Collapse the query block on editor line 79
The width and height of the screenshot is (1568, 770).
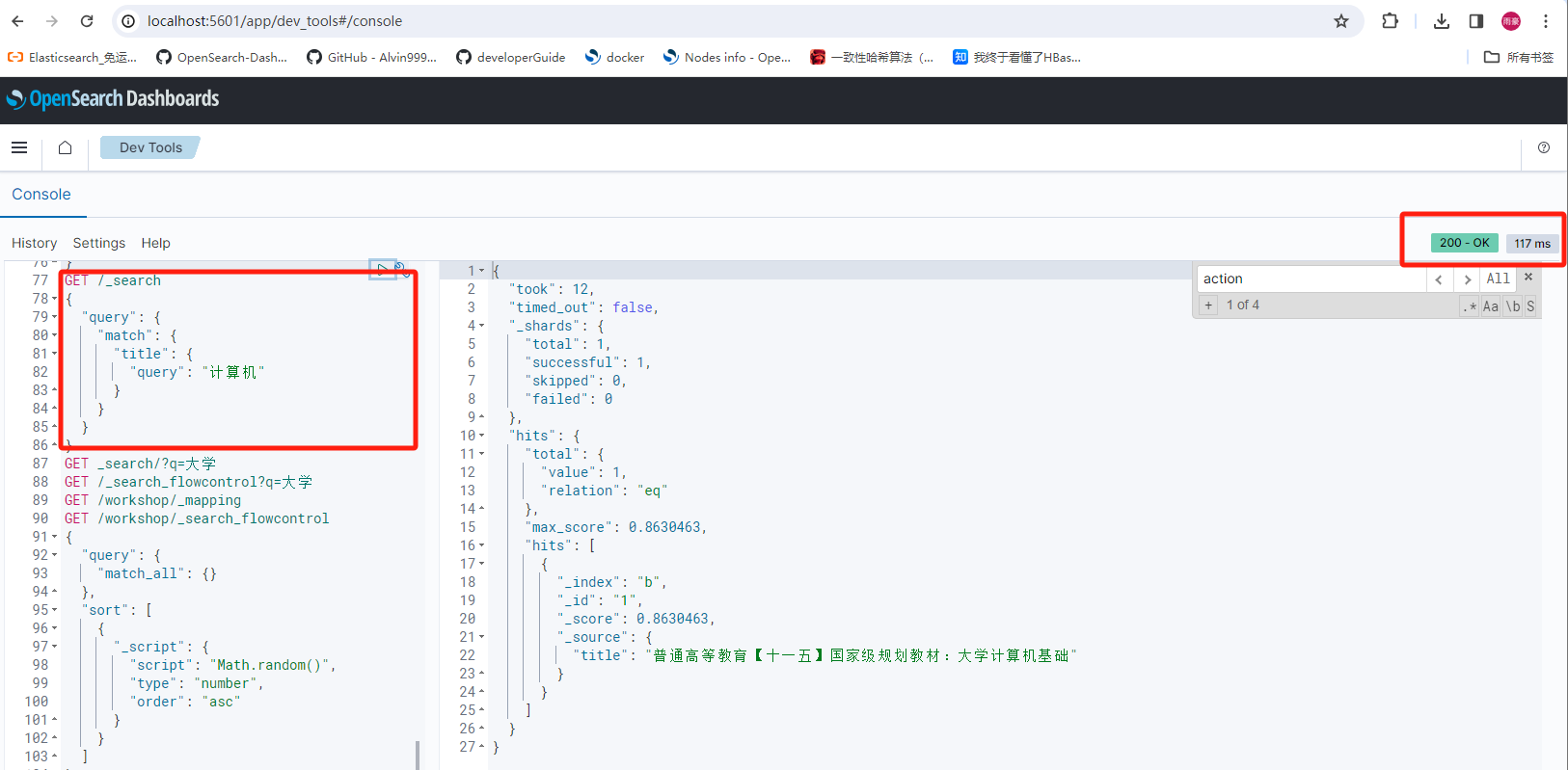[54, 317]
